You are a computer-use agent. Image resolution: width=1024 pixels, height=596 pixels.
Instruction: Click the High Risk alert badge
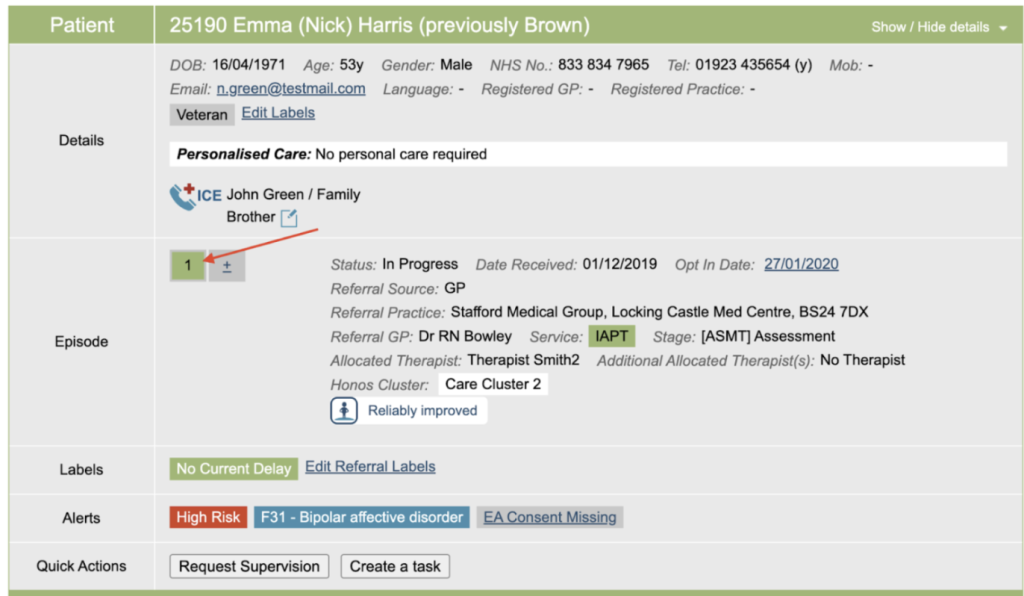pyautogui.click(x=208, y=517)
